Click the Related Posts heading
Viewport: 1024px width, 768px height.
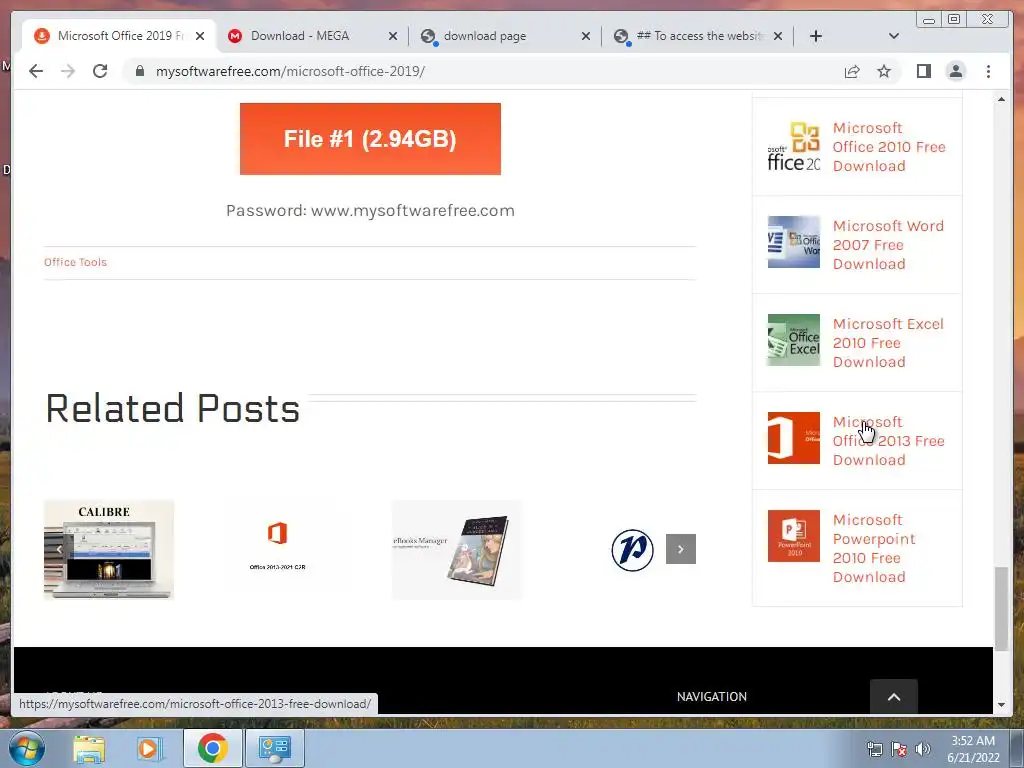[172, 409]
